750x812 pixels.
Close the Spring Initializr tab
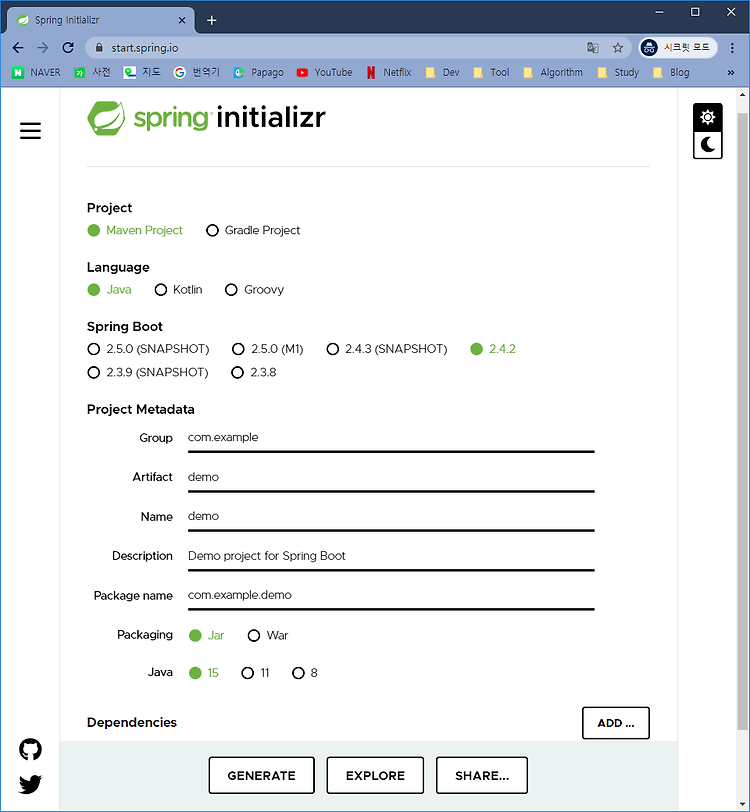pyautogui.click(x=182, y=20)
